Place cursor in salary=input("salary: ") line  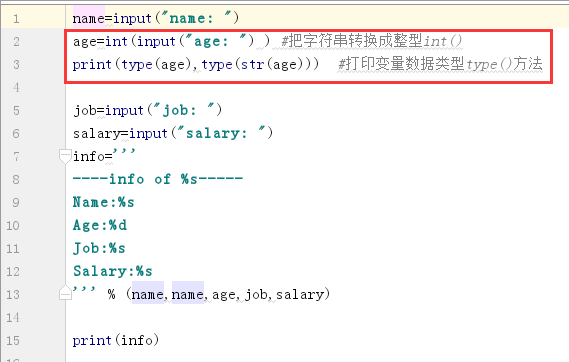coord(173,133)
